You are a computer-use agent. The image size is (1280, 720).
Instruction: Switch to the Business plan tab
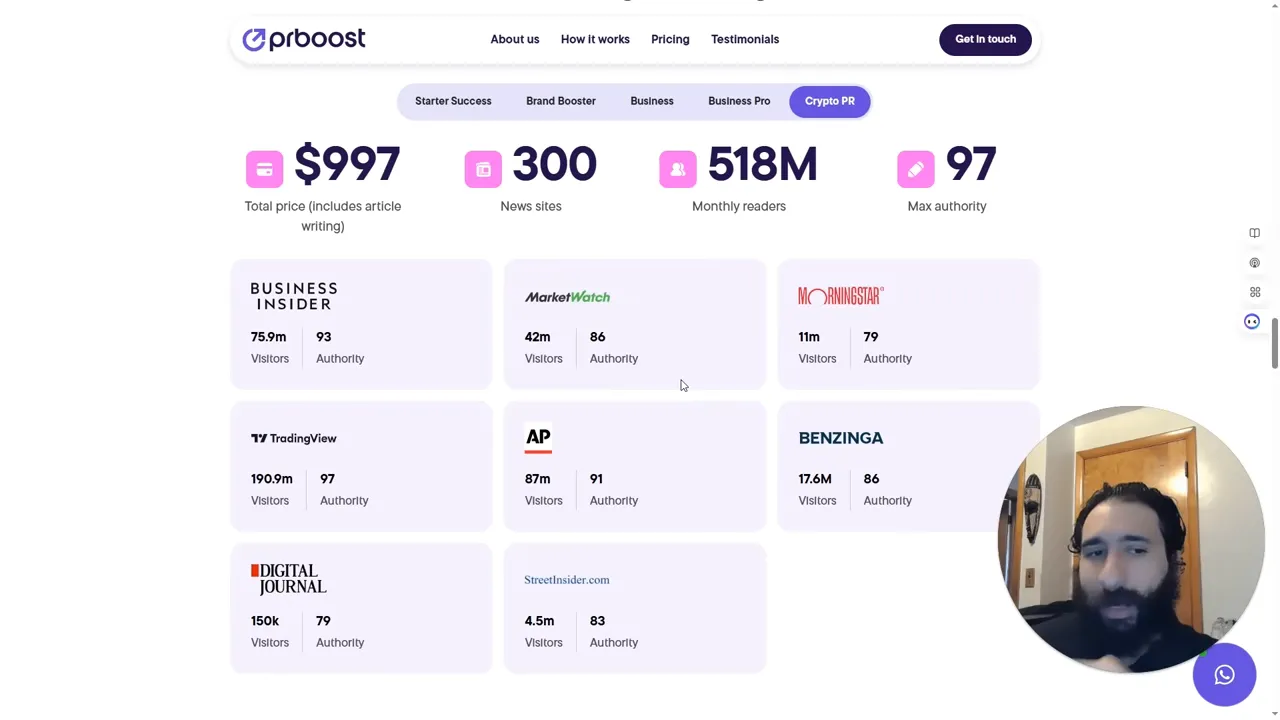pos(652,101)
